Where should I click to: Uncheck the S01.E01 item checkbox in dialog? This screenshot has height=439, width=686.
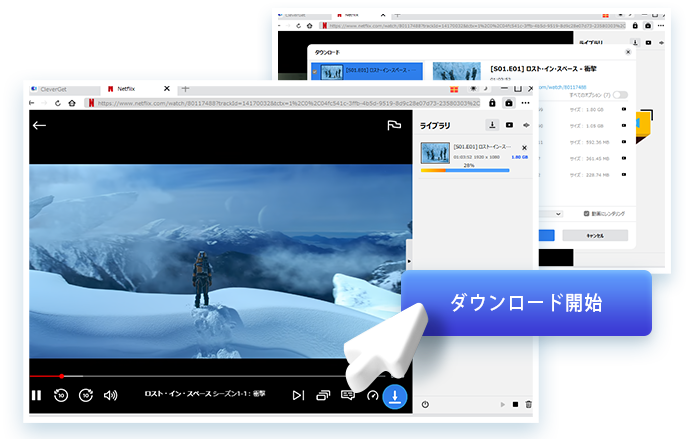(x=315, y=72)
